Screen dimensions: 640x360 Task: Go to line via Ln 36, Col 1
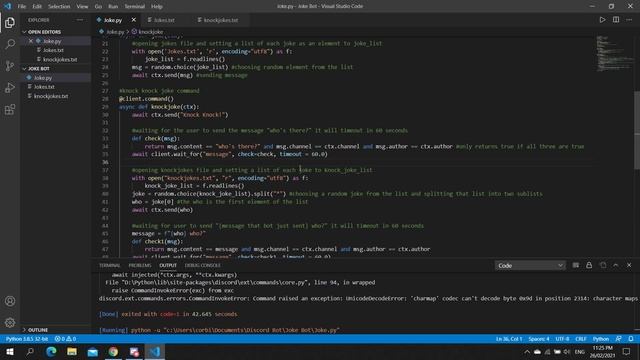tap(509, 339)
